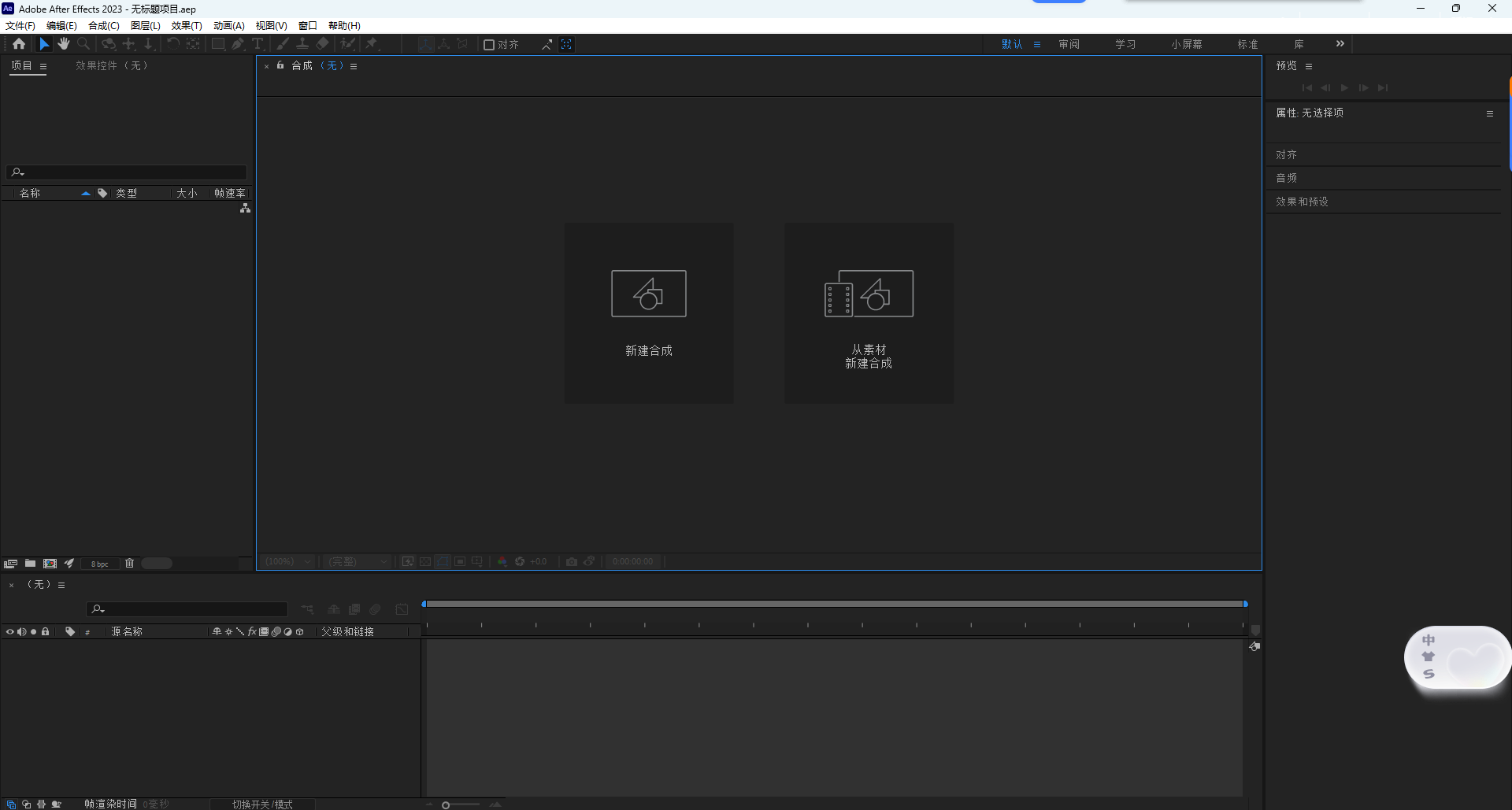Select the Type tool
The image size is (1512, 810).
258,44
